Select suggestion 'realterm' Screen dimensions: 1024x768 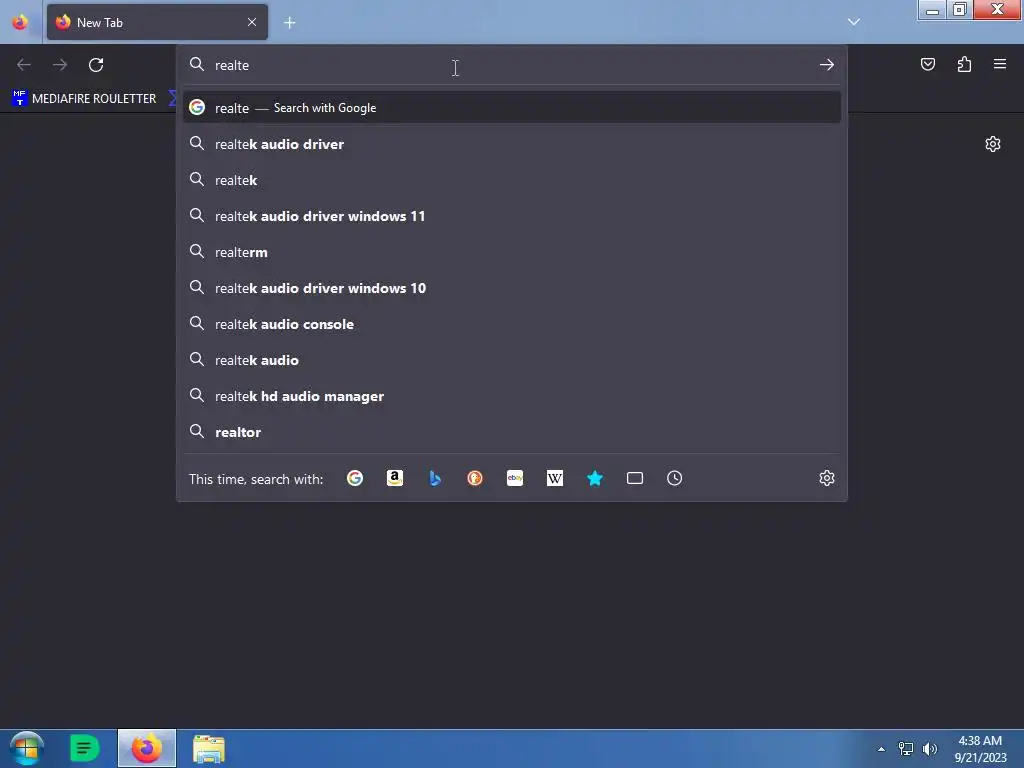click(512, 252)
